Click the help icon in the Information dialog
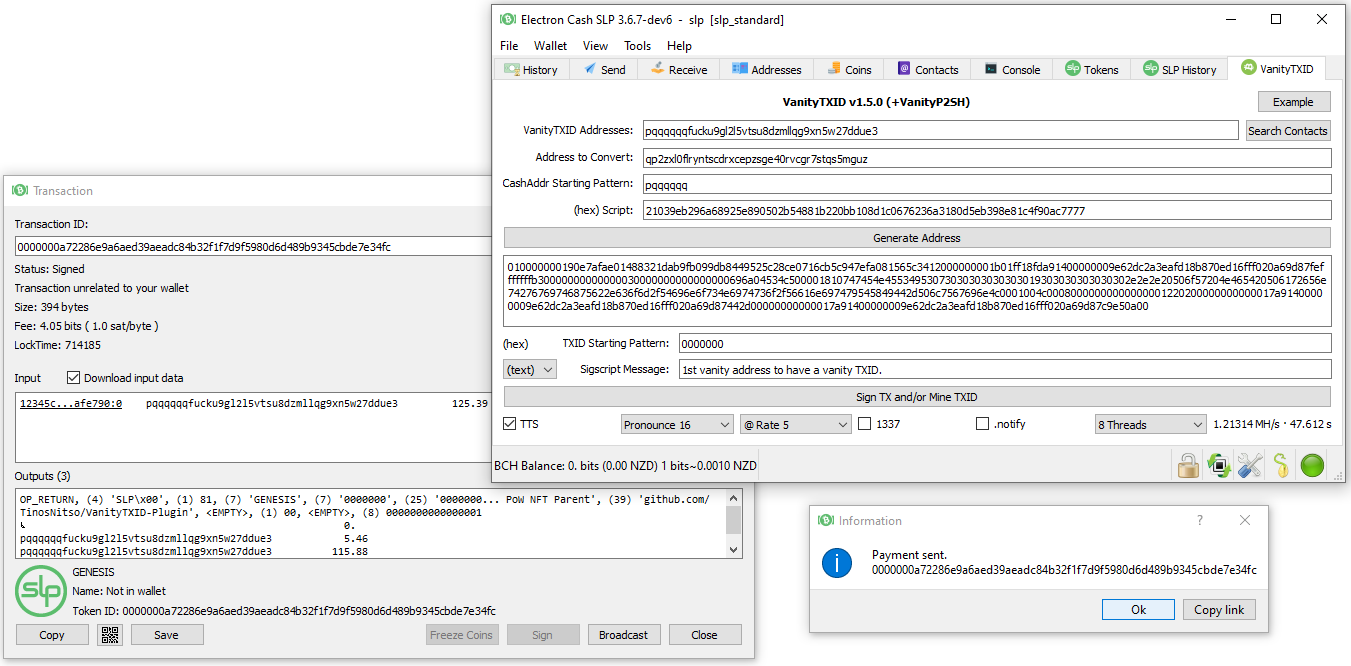The image size is (1351, 666). pyautogui.click(x=1199, y=520)
